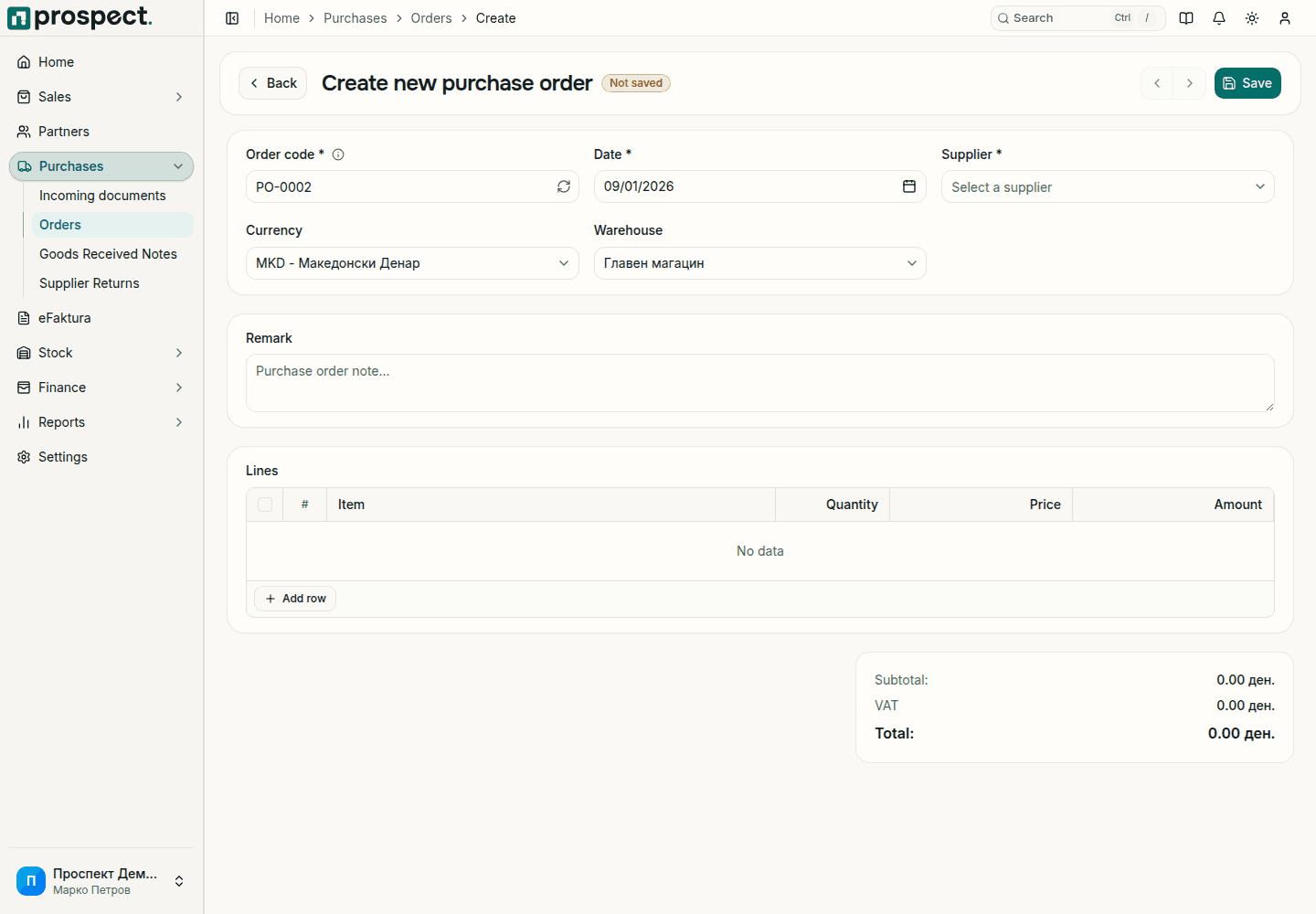Image resolution: width=1316 pixels, height=914 pixels.
Task: Go to previous record arrow
Action: 1157,83
